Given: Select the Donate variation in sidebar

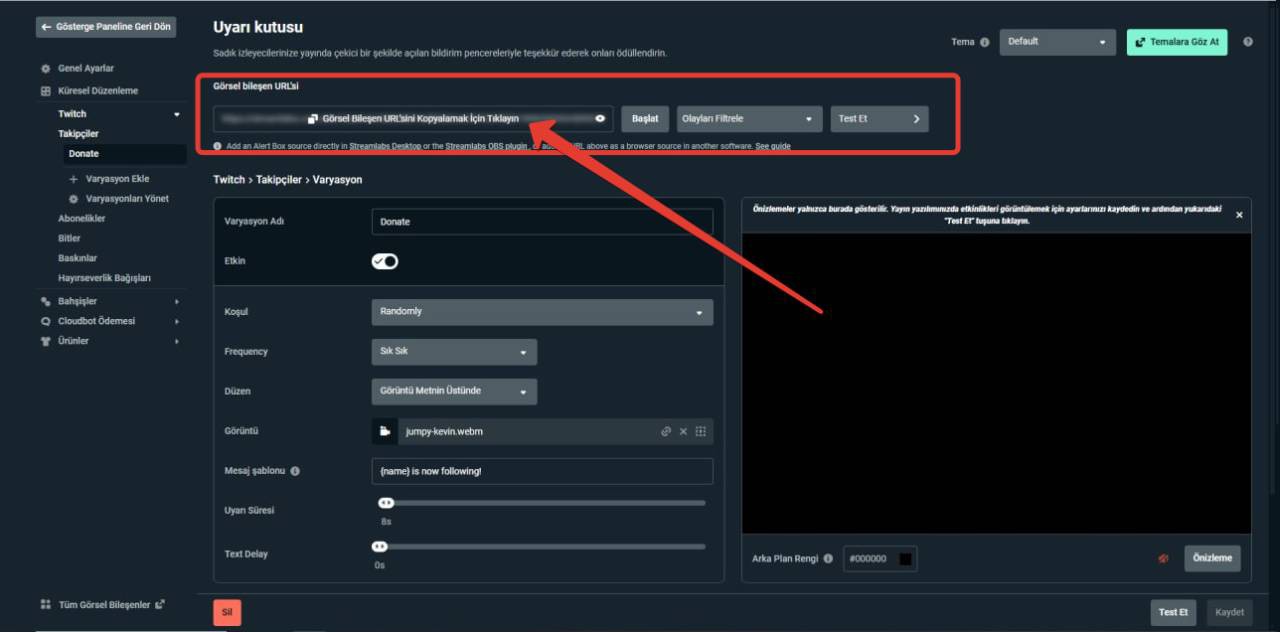Looking at the screenshot, I should [x=125, y=154].
